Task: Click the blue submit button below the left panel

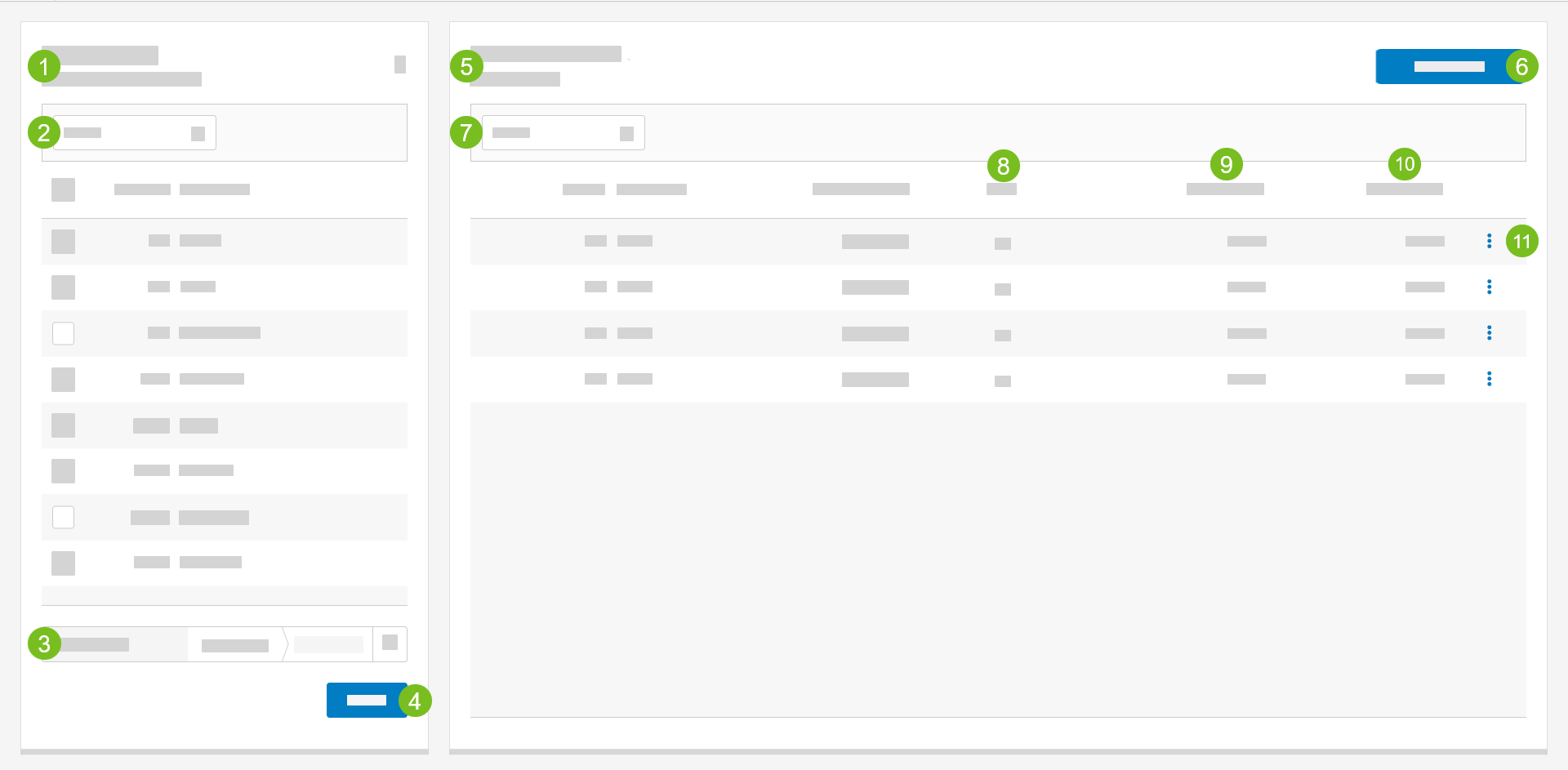Action: coord(366,700)
